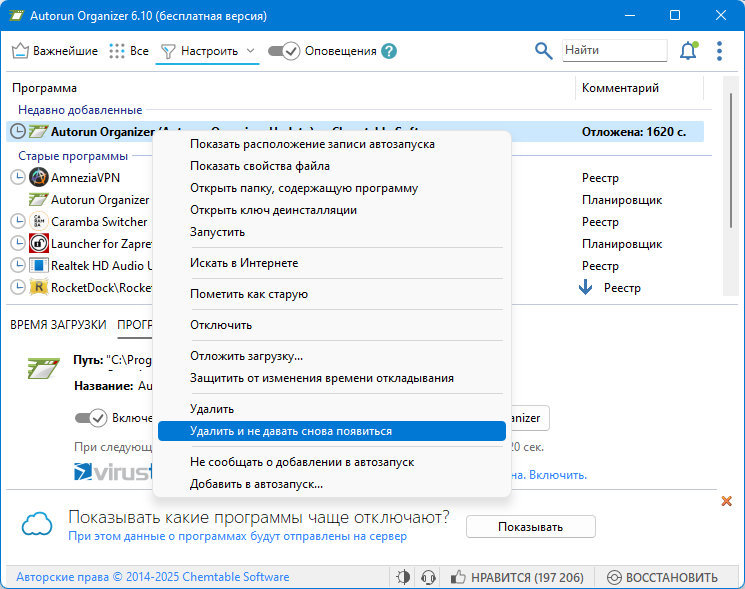Click the data-sending notice link in the banner
The image size is (745, 589).
pos(238,536)
